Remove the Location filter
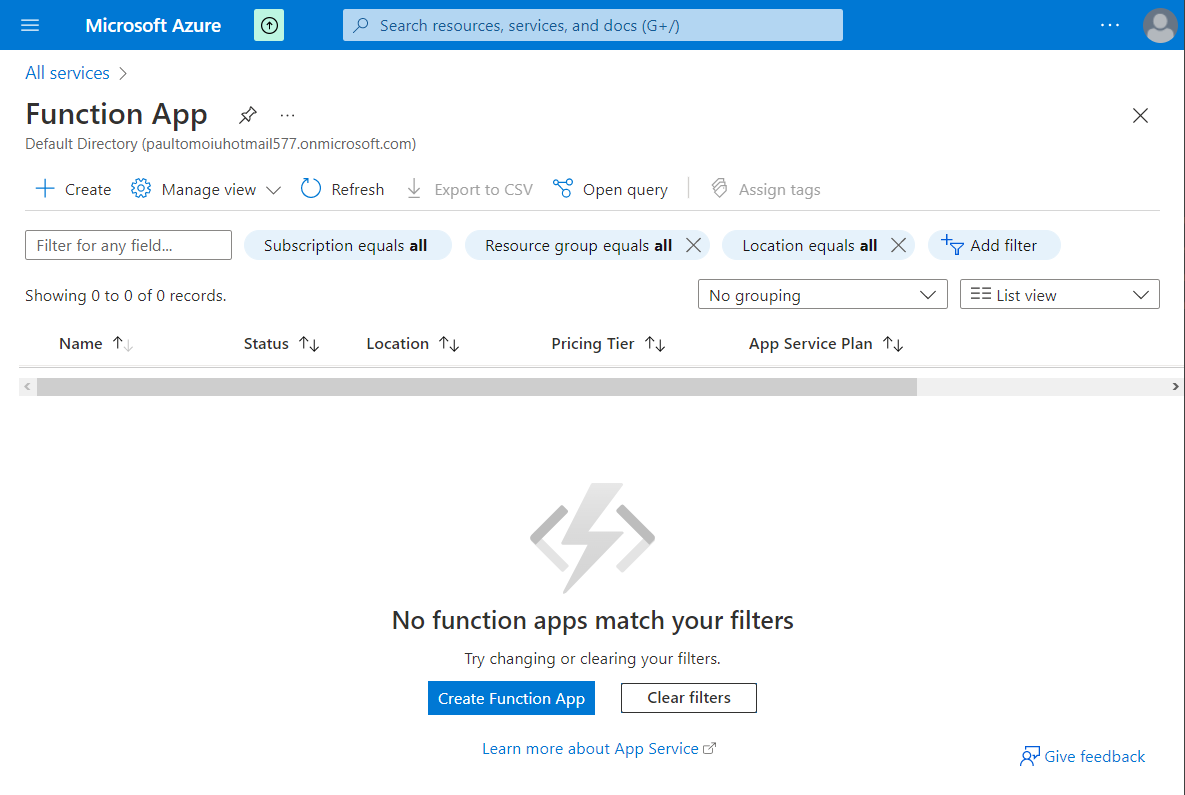 tap(898, 245)
